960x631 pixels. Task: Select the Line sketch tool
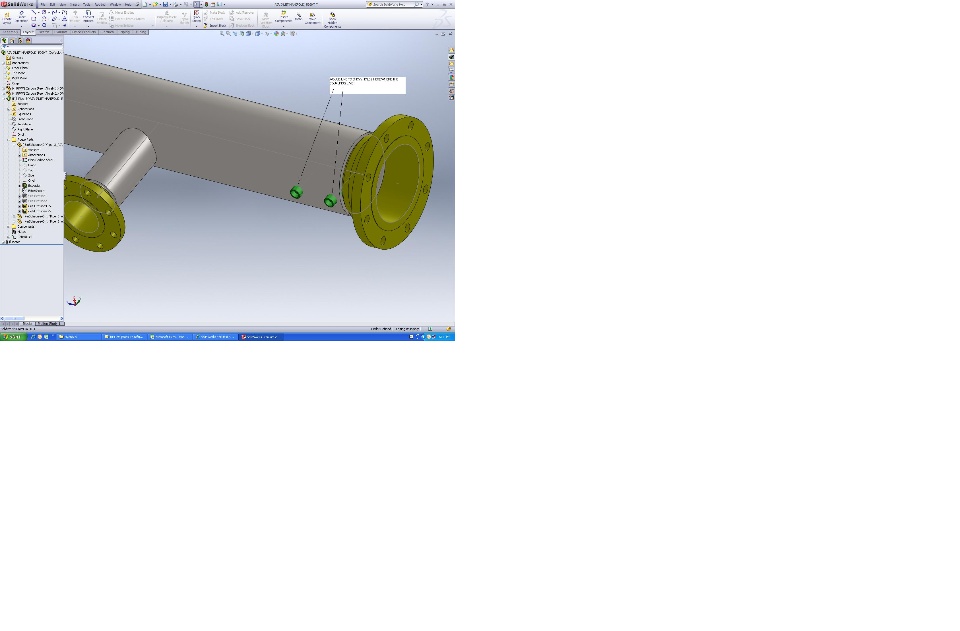coord(34,12)
